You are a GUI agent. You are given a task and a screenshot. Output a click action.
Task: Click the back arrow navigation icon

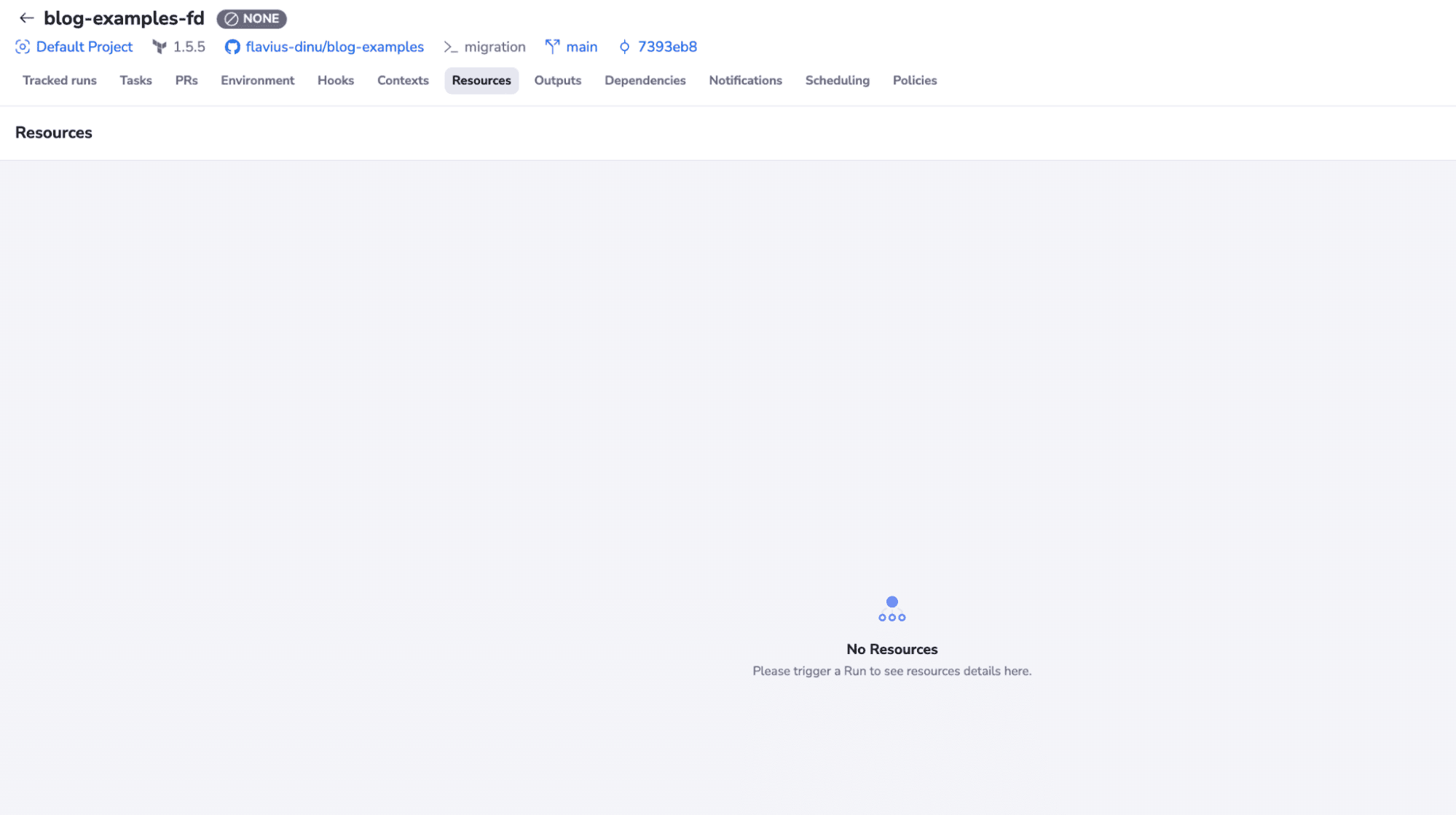[26, 17]
